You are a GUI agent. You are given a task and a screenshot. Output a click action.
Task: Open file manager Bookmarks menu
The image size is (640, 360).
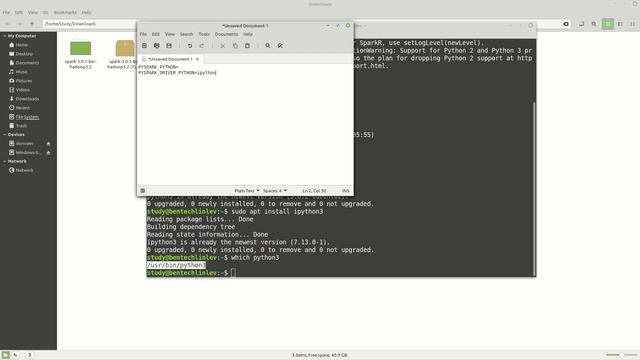pyautogui.click(x=65, y=13)
